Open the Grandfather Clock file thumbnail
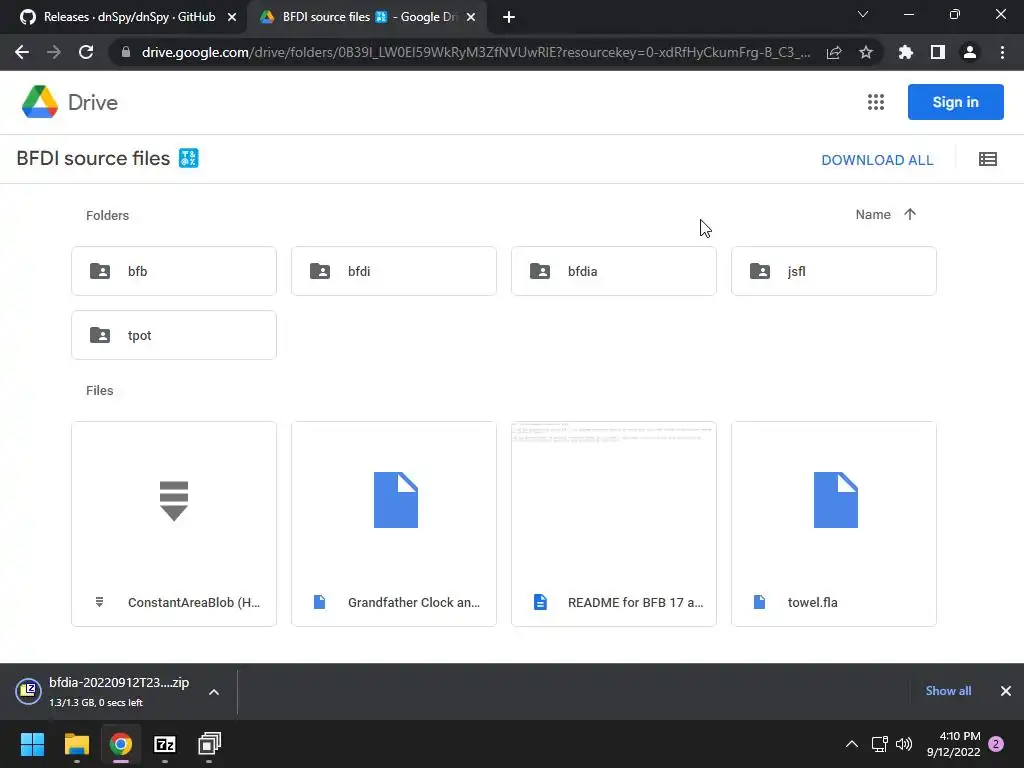The width and height of the screenshot is (1024, 768). click(x=394, y=524)
